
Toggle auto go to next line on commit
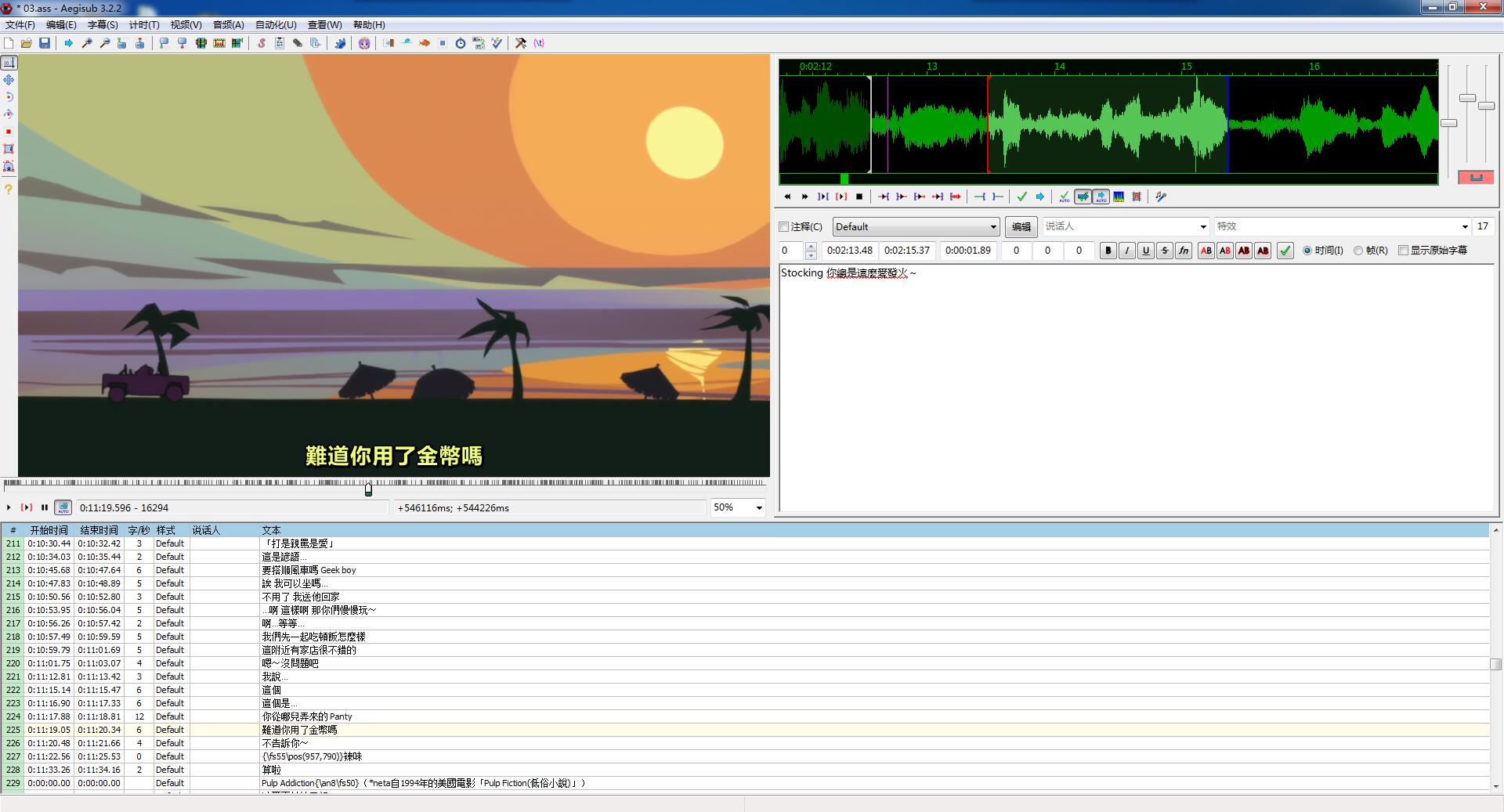1083,197
